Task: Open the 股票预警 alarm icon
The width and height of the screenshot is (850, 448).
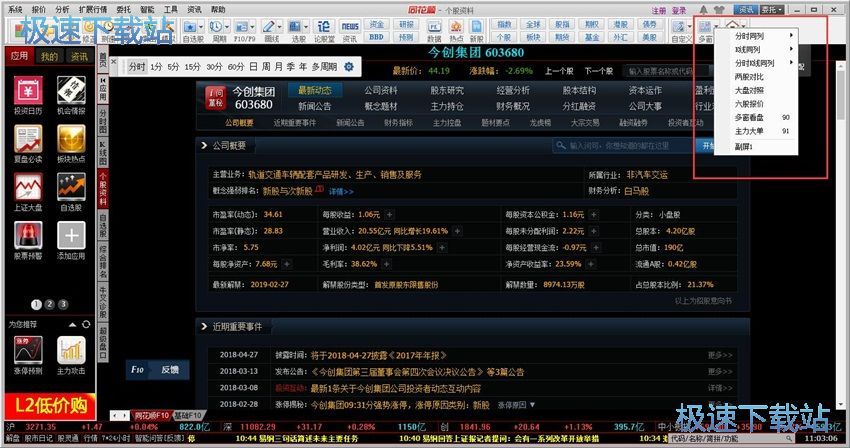Action: (28, 235)
